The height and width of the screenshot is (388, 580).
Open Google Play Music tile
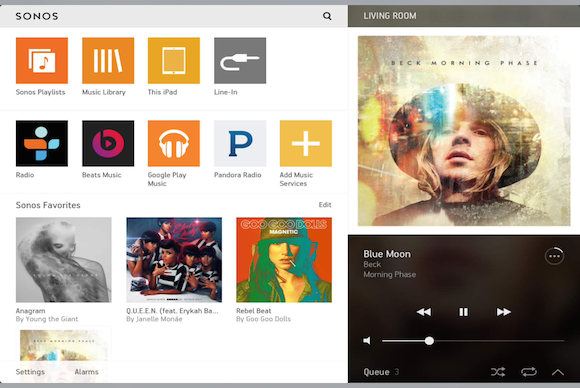click(174, 144)
